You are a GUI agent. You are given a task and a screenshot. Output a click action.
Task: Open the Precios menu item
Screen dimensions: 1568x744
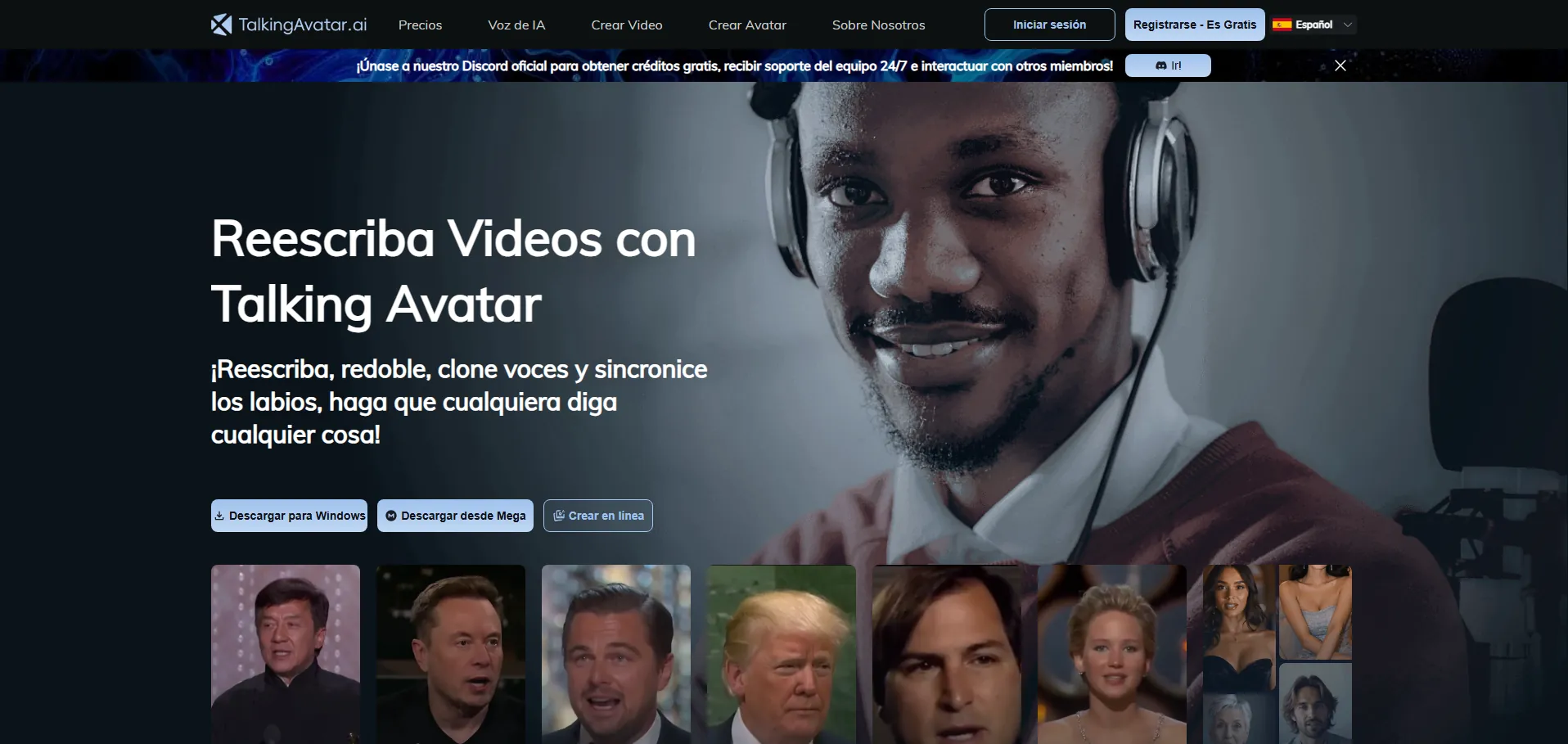[x=420, y=25]
